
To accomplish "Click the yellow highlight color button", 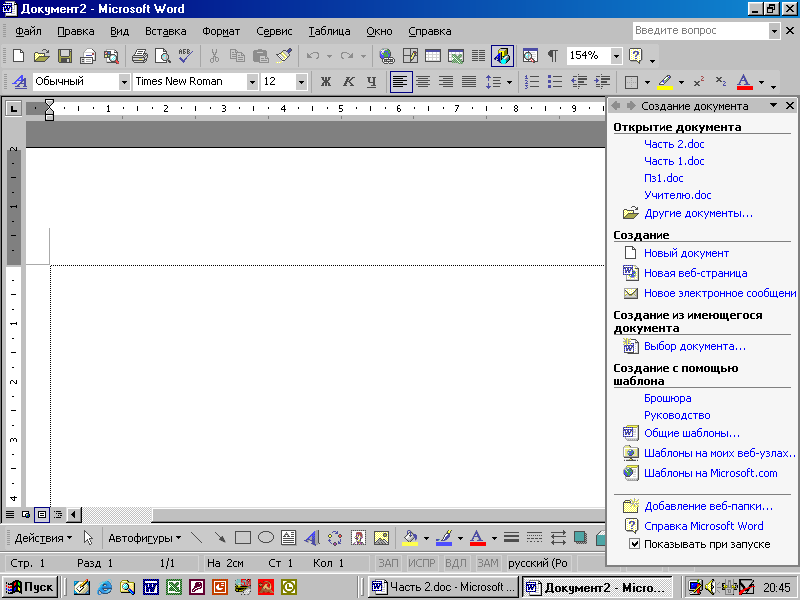I will 665,82.
